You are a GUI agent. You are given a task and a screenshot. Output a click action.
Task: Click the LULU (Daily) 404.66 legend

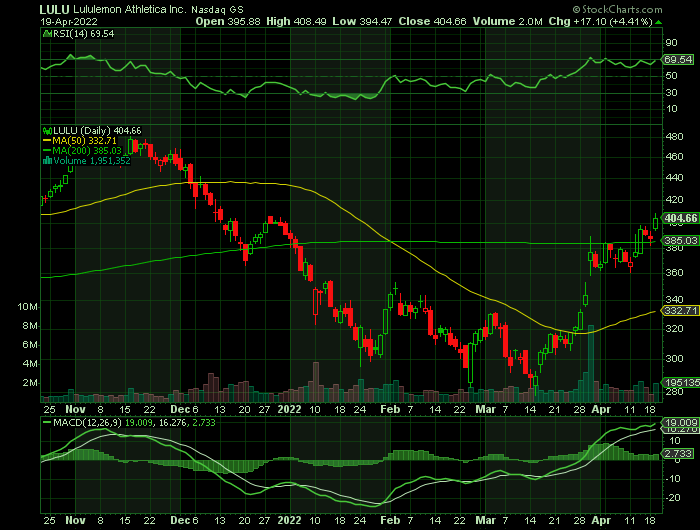pyautogui.click(x=97, y=131)
